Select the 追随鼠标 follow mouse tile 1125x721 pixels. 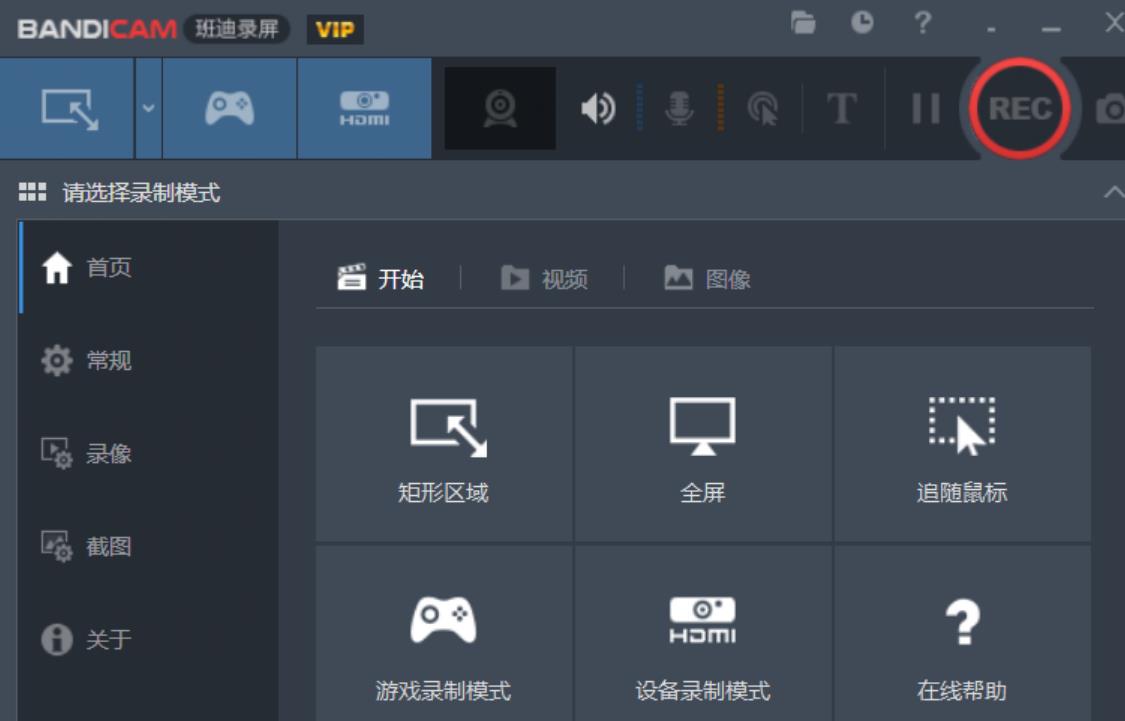pos(962,444)
